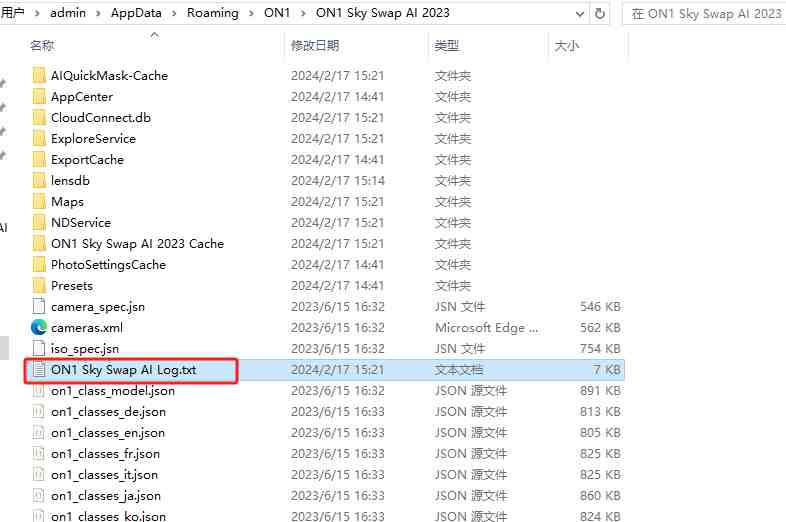Select the NDService folder icon
Viewport: 786px width, 522px height.
pyautogui.click(x=39, y=223)
